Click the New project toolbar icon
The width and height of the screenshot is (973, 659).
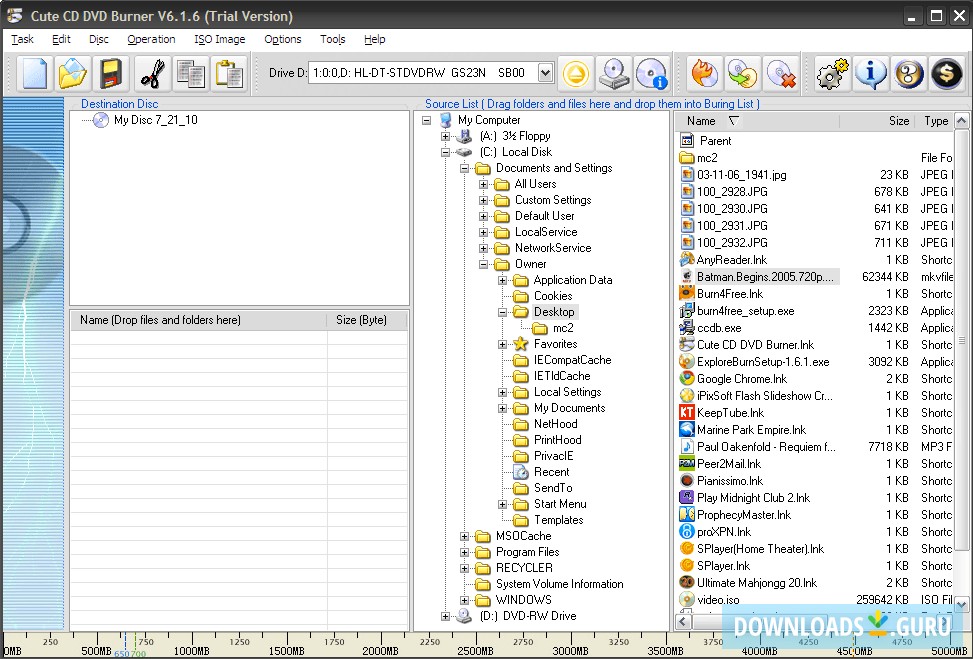point(35,74)
